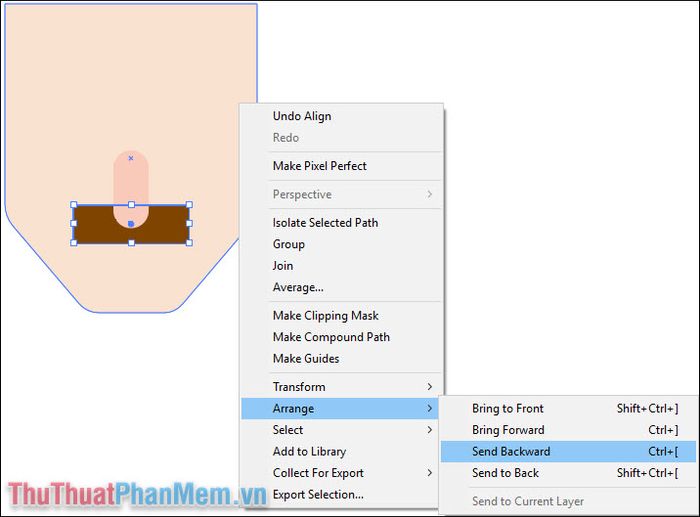Choose Make Clipping Mask
The image size is (700, 517).
pyautogui.click(x=342, y=316)
